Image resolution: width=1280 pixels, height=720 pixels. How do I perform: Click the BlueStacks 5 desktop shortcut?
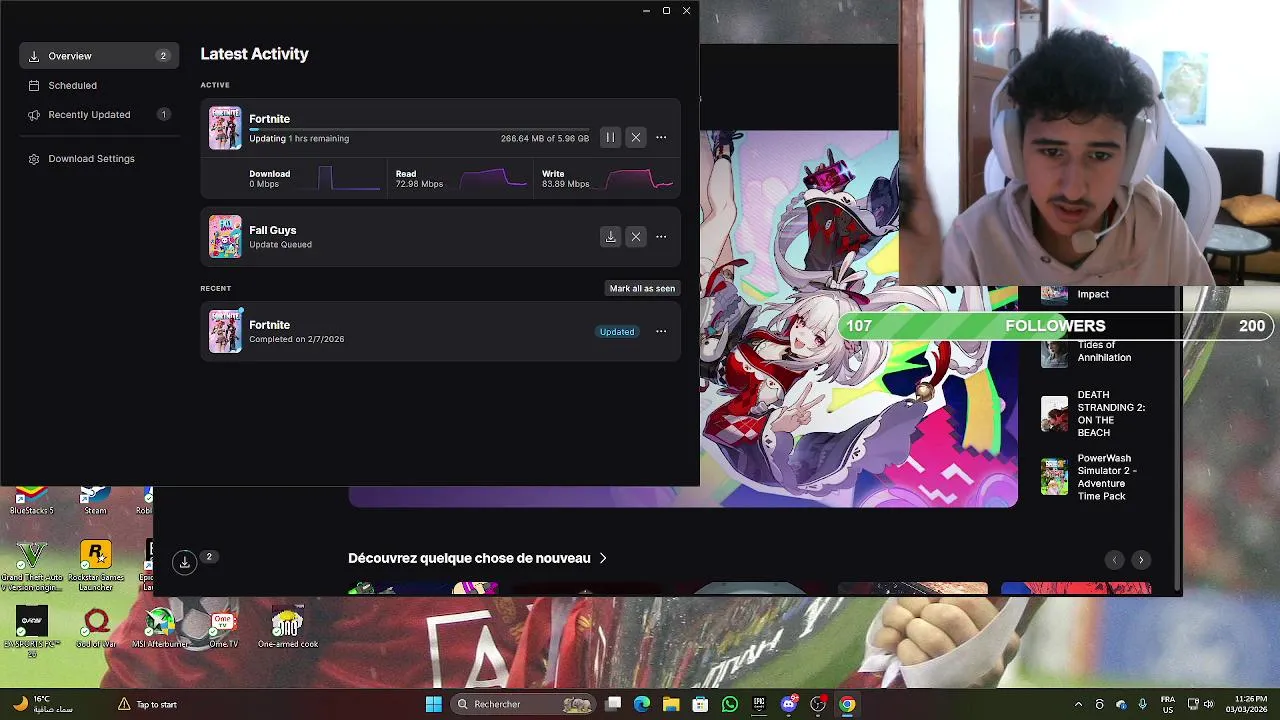tap(32, 500)
